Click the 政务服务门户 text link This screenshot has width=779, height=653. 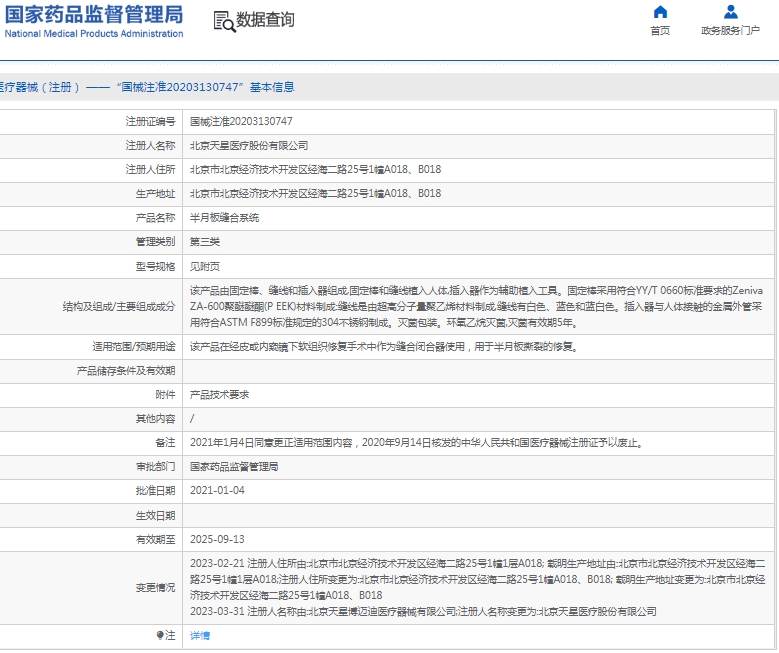click(730, 31)
